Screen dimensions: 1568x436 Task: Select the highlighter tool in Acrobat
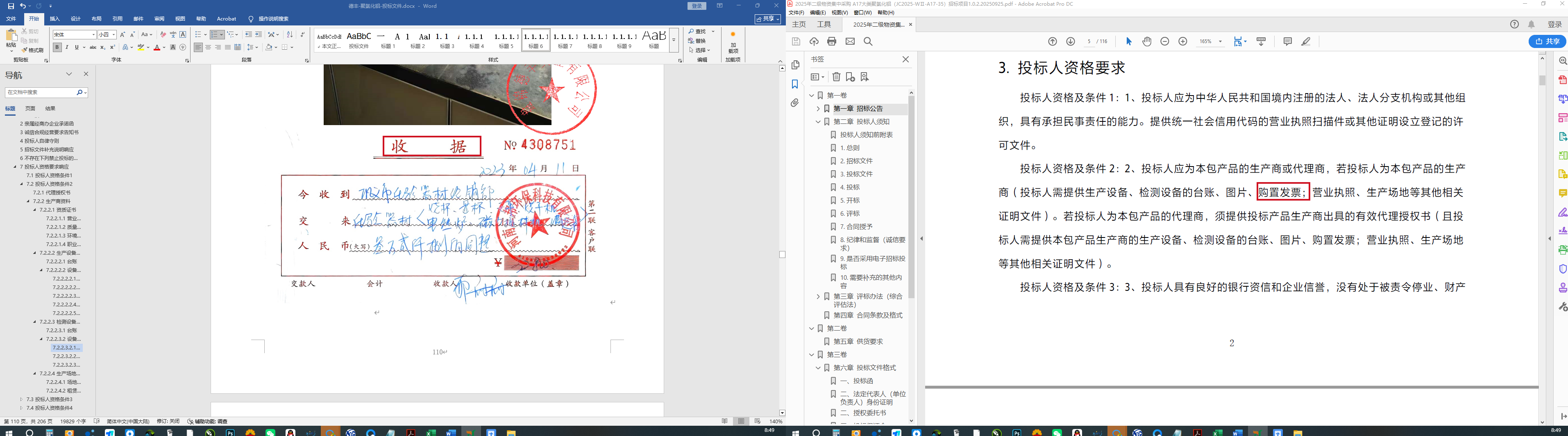tap(1306, 41)
